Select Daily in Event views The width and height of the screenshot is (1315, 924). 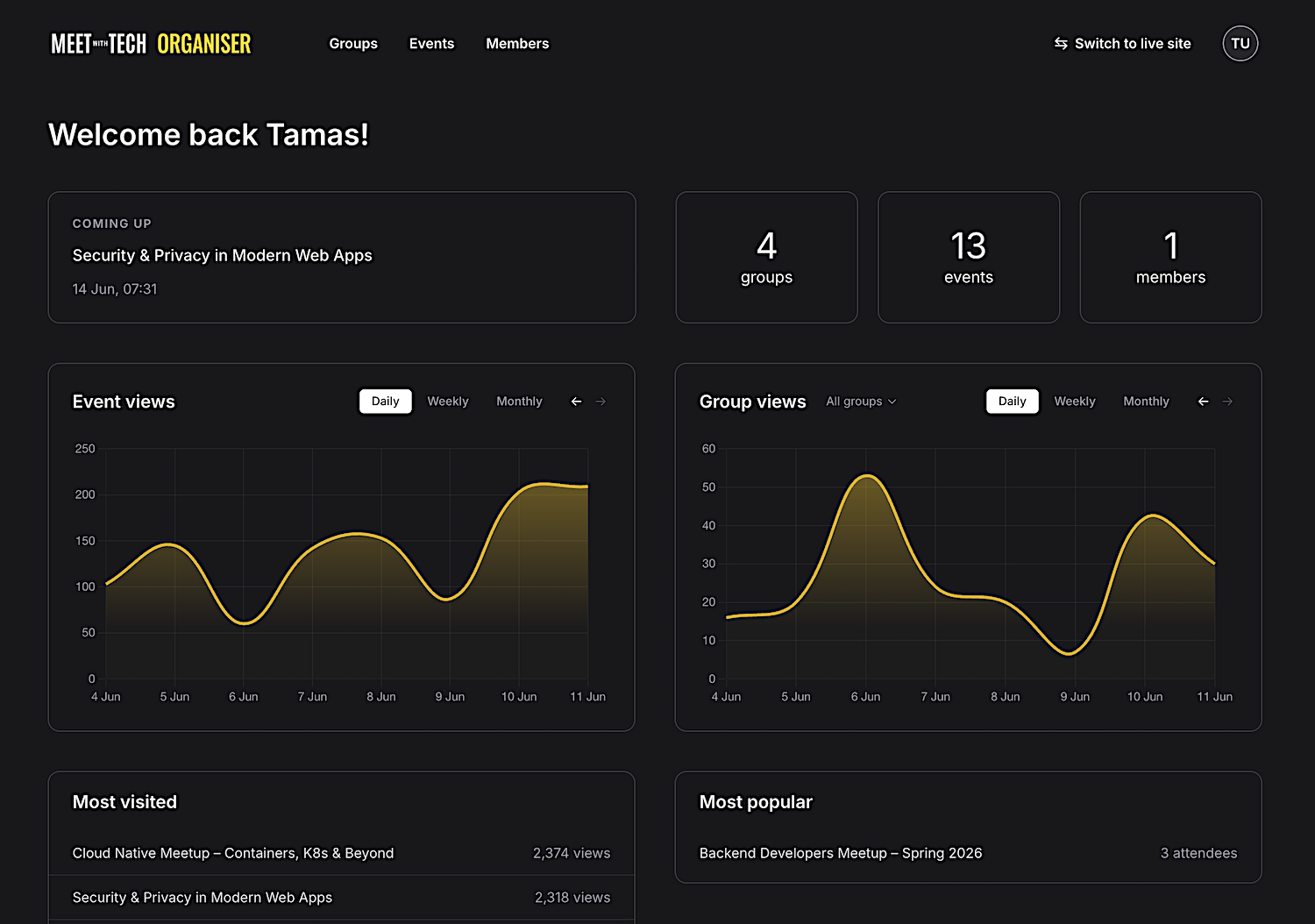(x=385, y=402)
